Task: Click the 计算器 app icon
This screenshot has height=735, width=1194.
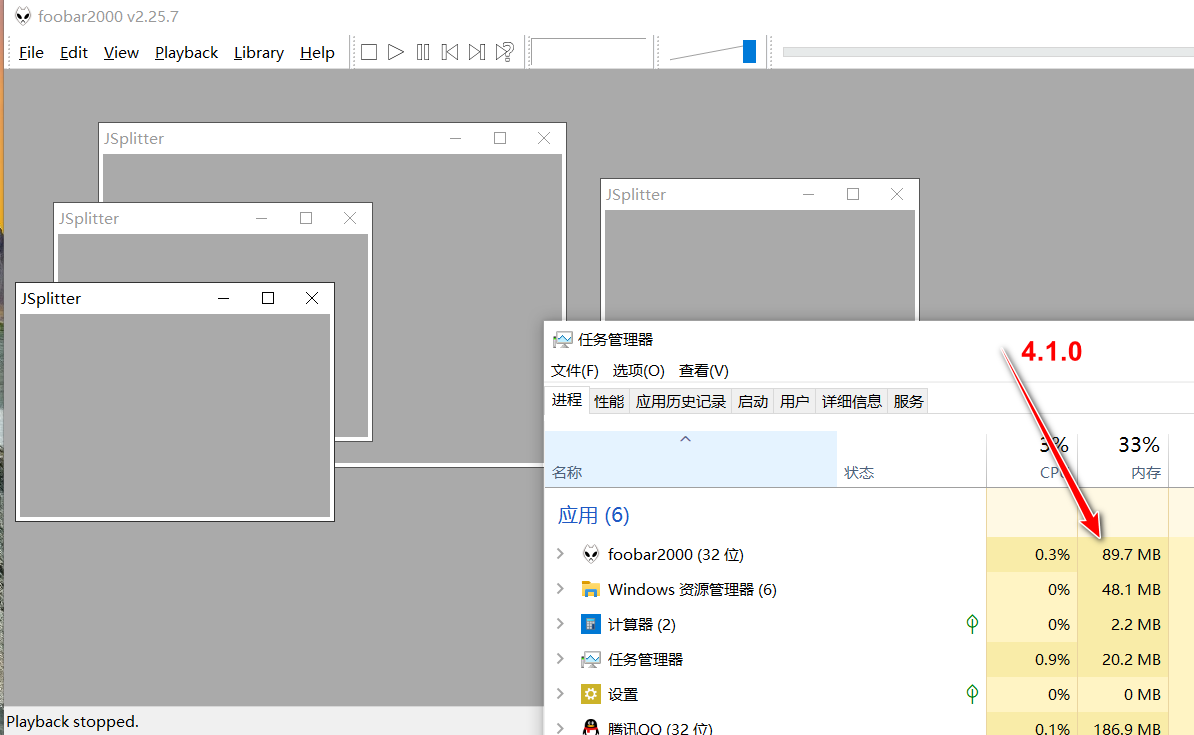Action: 591,624
